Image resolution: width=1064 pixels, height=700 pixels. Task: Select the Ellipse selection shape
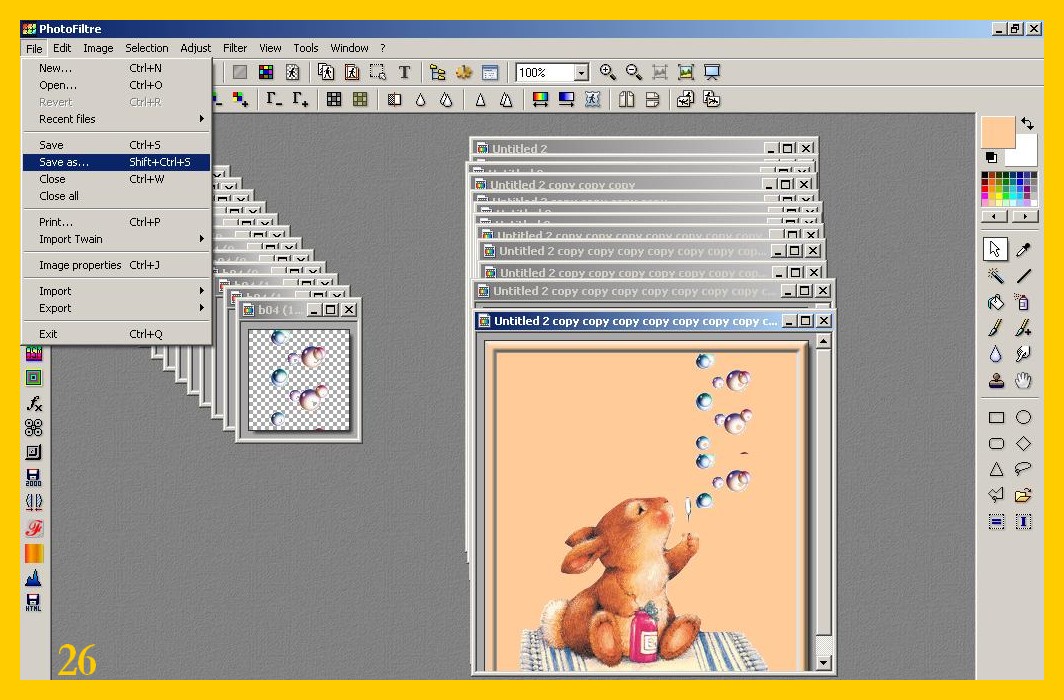click(x=1023, y=417)
